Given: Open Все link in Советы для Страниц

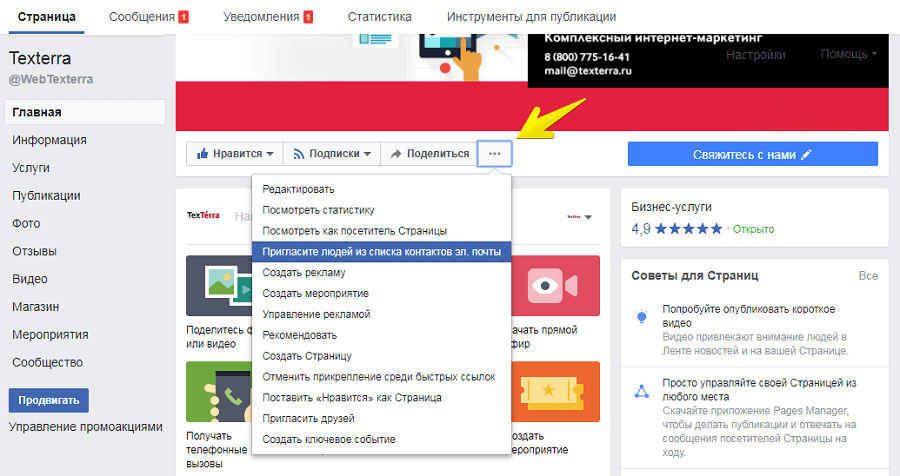Looking at the screenshot, I should click(x=868, y=276).
